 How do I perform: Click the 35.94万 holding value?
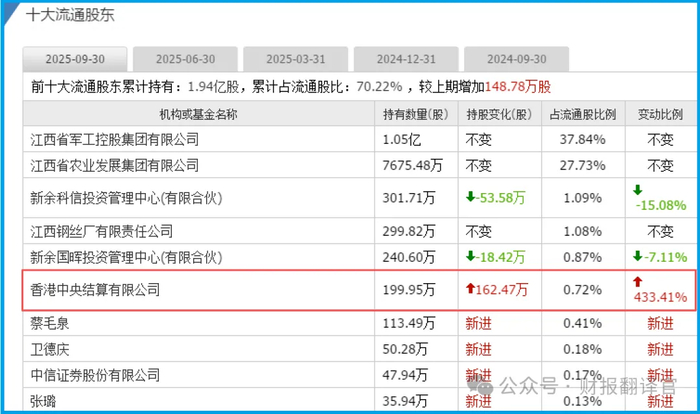405,401
